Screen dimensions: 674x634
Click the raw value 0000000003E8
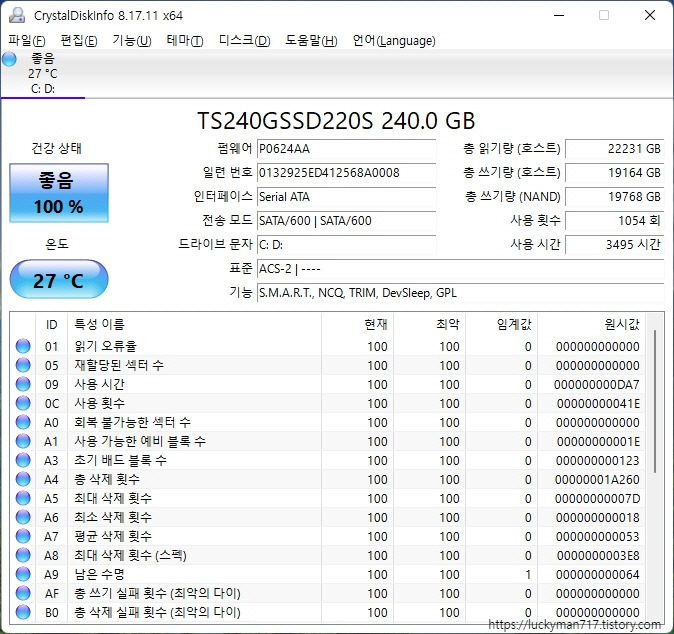[x=598, y=555]
